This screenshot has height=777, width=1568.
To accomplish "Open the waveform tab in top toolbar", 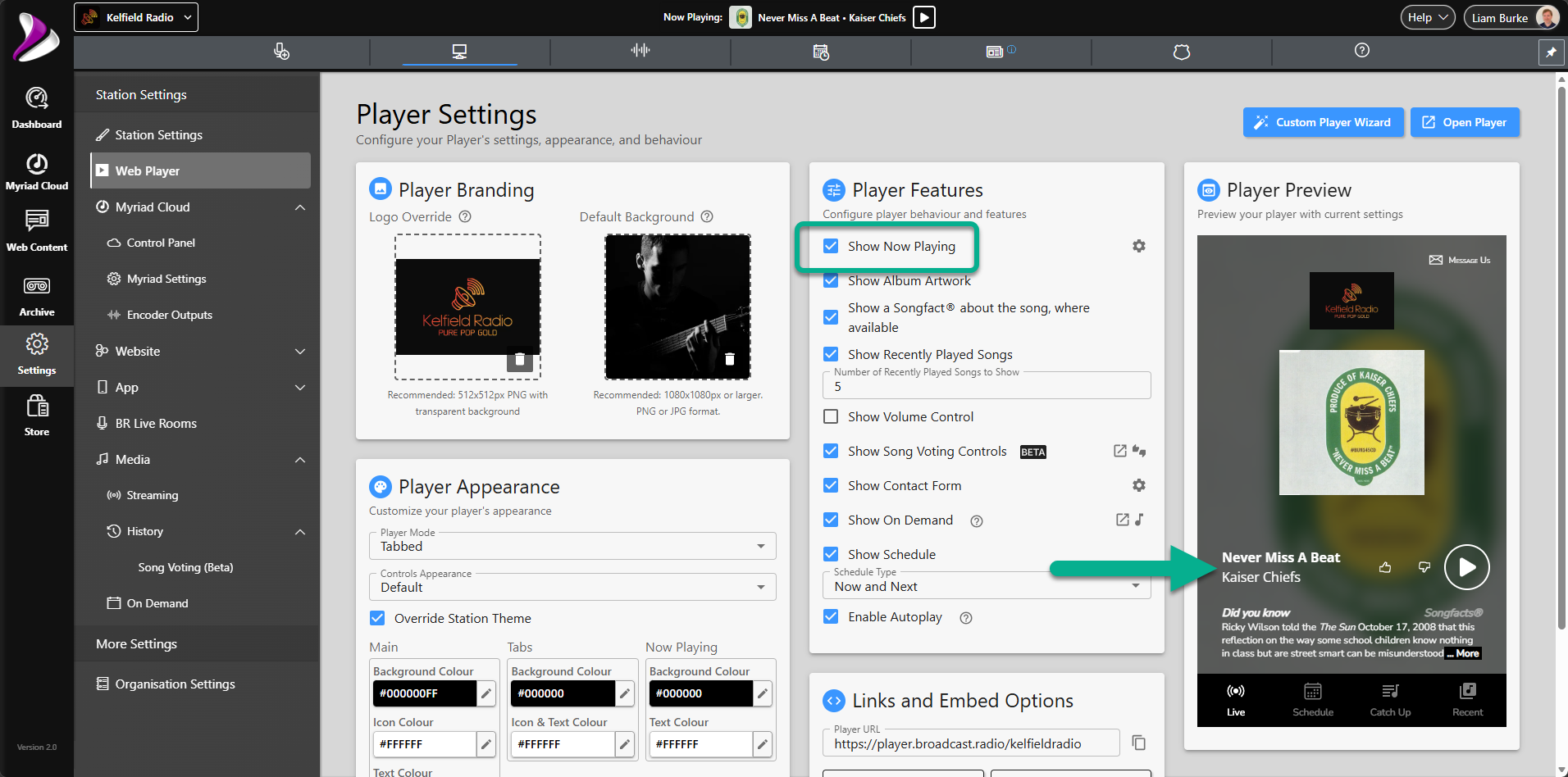I will (x=640, y=51).
